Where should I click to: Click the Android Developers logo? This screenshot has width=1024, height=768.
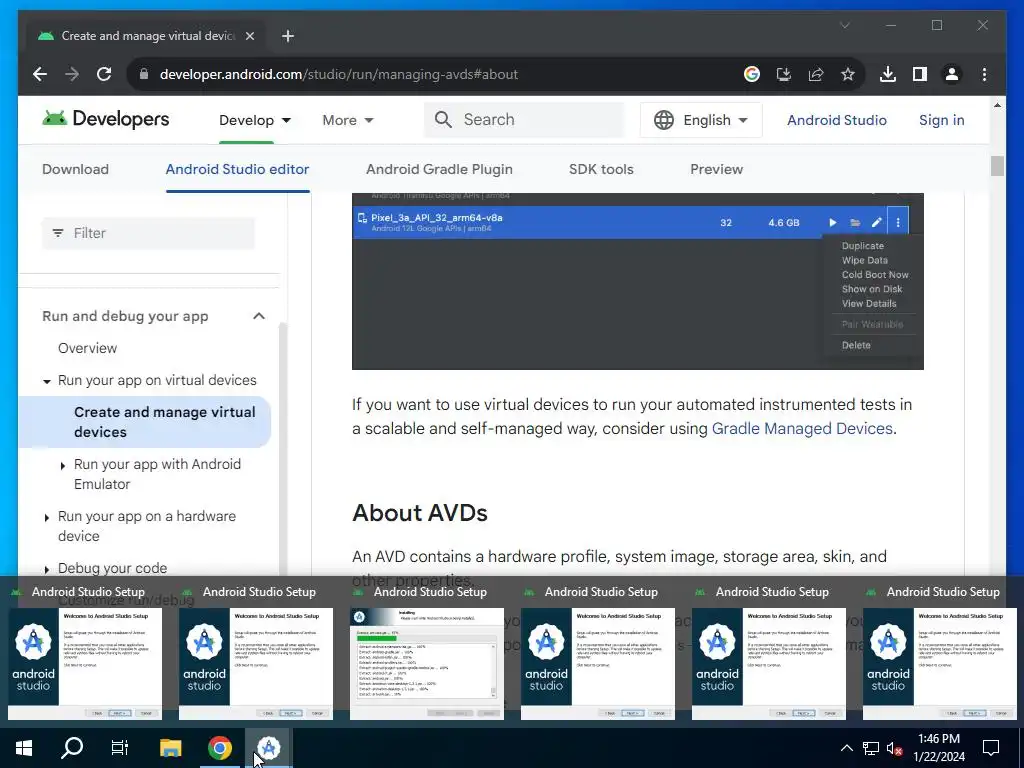tap(105, 119)
